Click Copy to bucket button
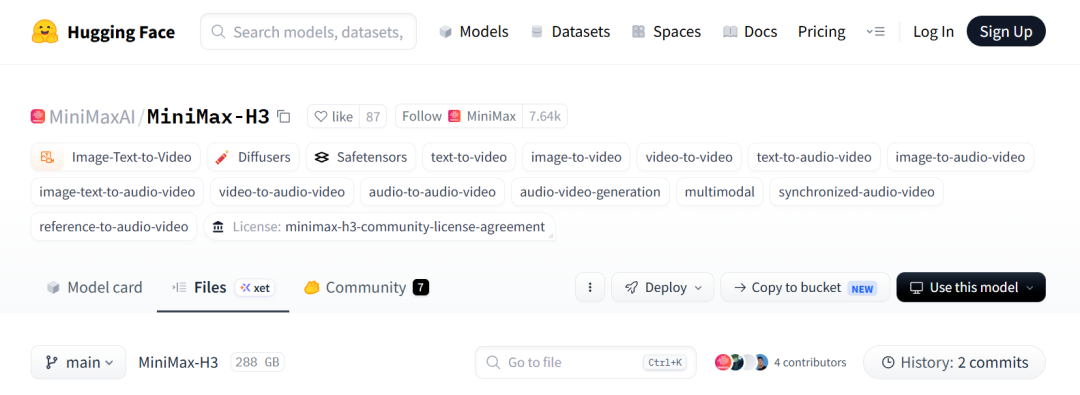The height and width of the screenshot is (395, 1080). point(805,287)
